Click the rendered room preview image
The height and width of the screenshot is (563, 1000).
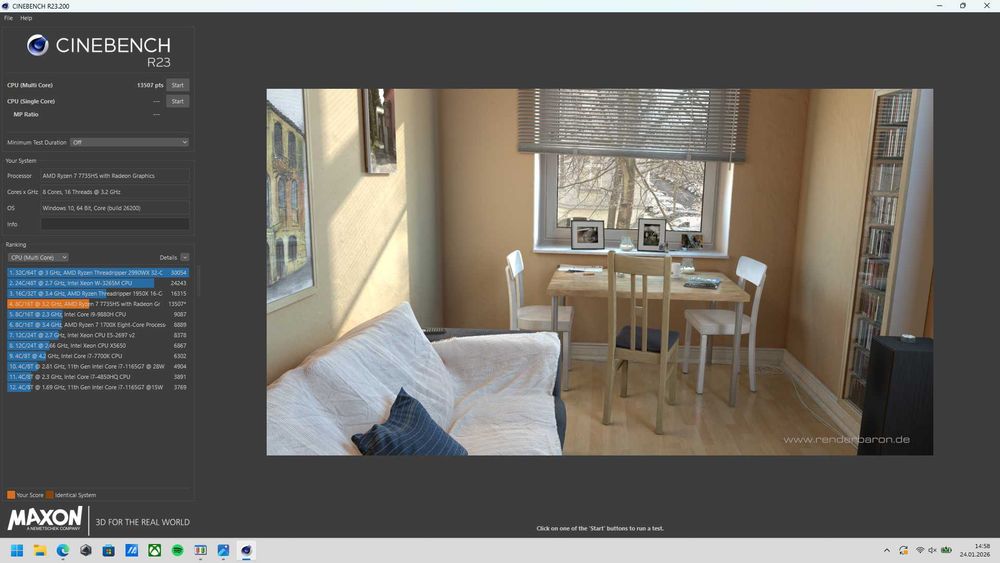click(599, 272)
